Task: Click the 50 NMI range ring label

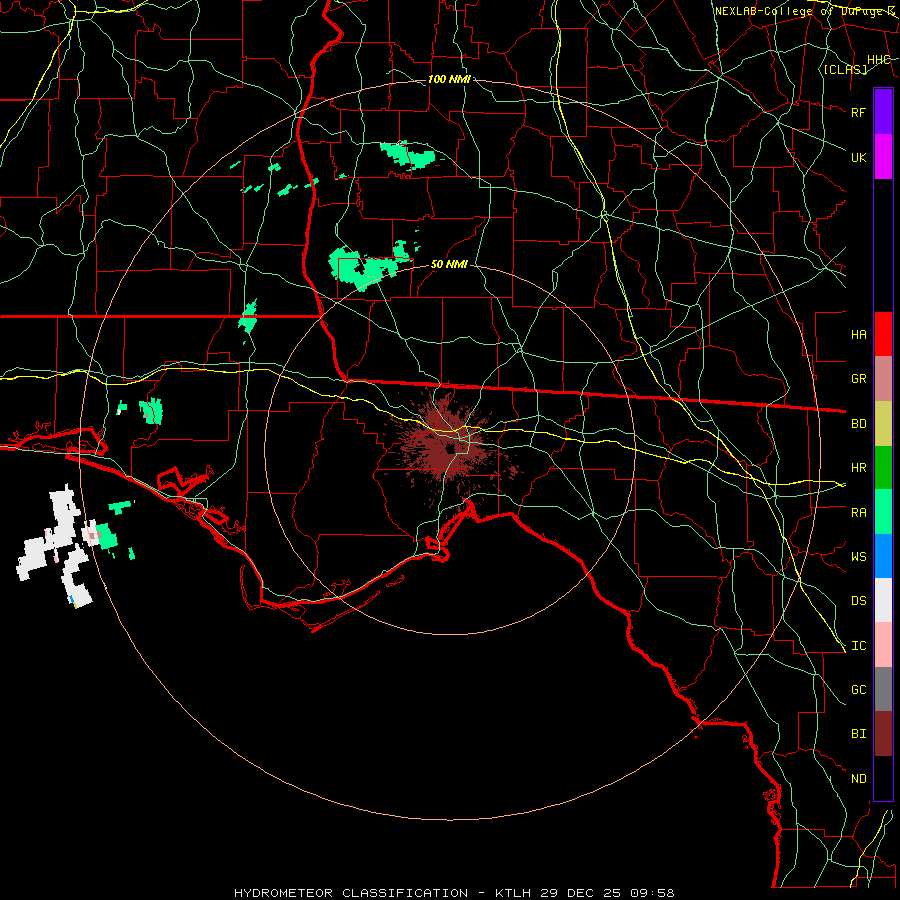Action: 449,264
